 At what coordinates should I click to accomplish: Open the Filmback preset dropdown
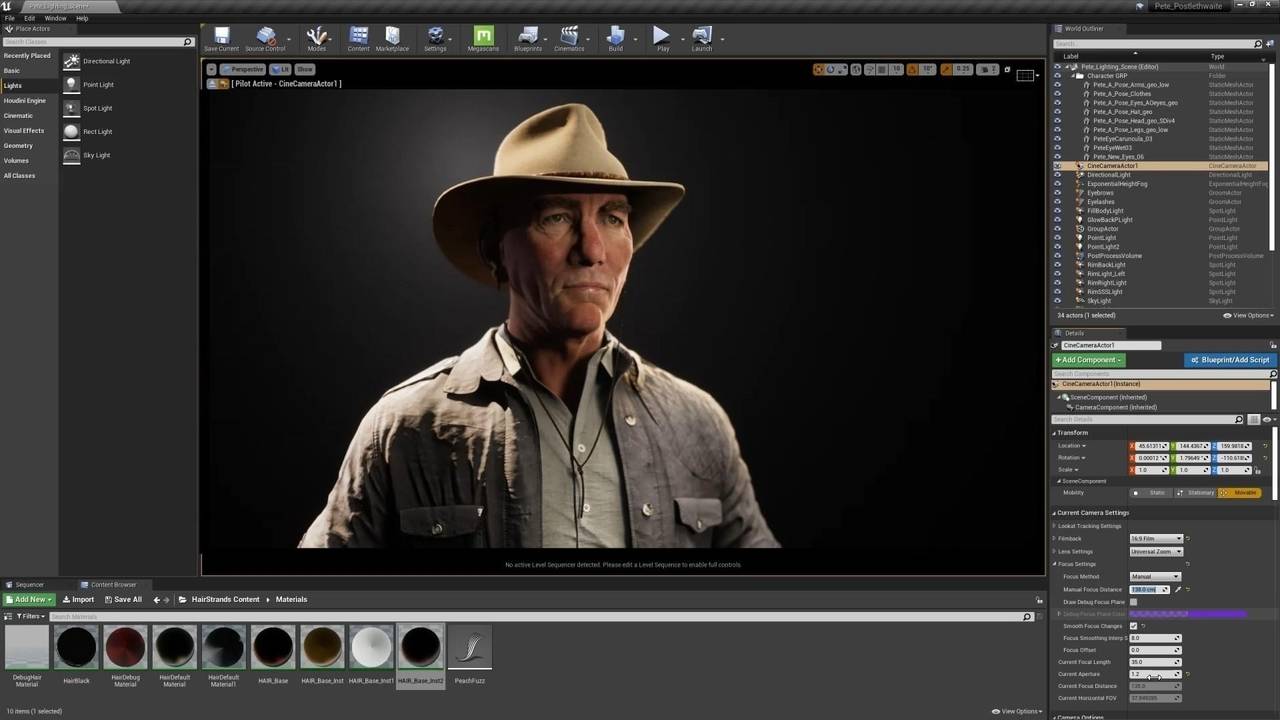[1156, 539]
